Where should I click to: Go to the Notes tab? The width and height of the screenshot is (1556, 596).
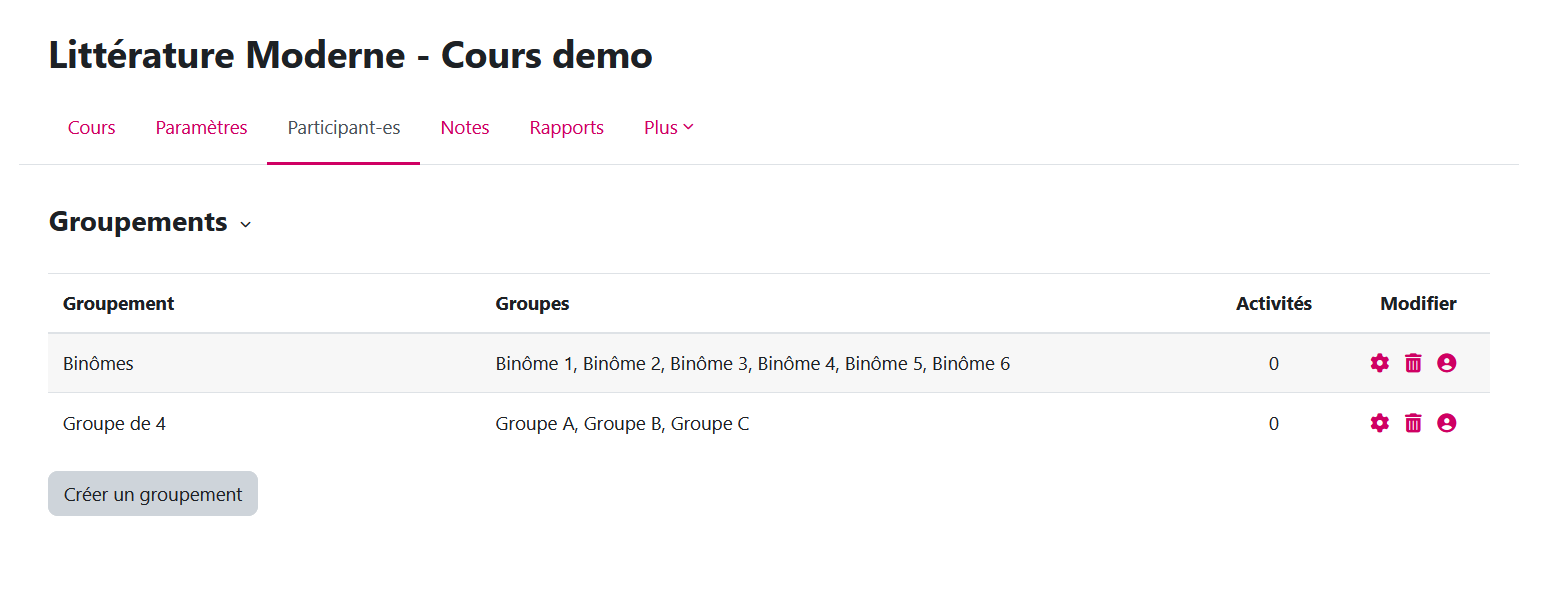[x=465, y=128]
